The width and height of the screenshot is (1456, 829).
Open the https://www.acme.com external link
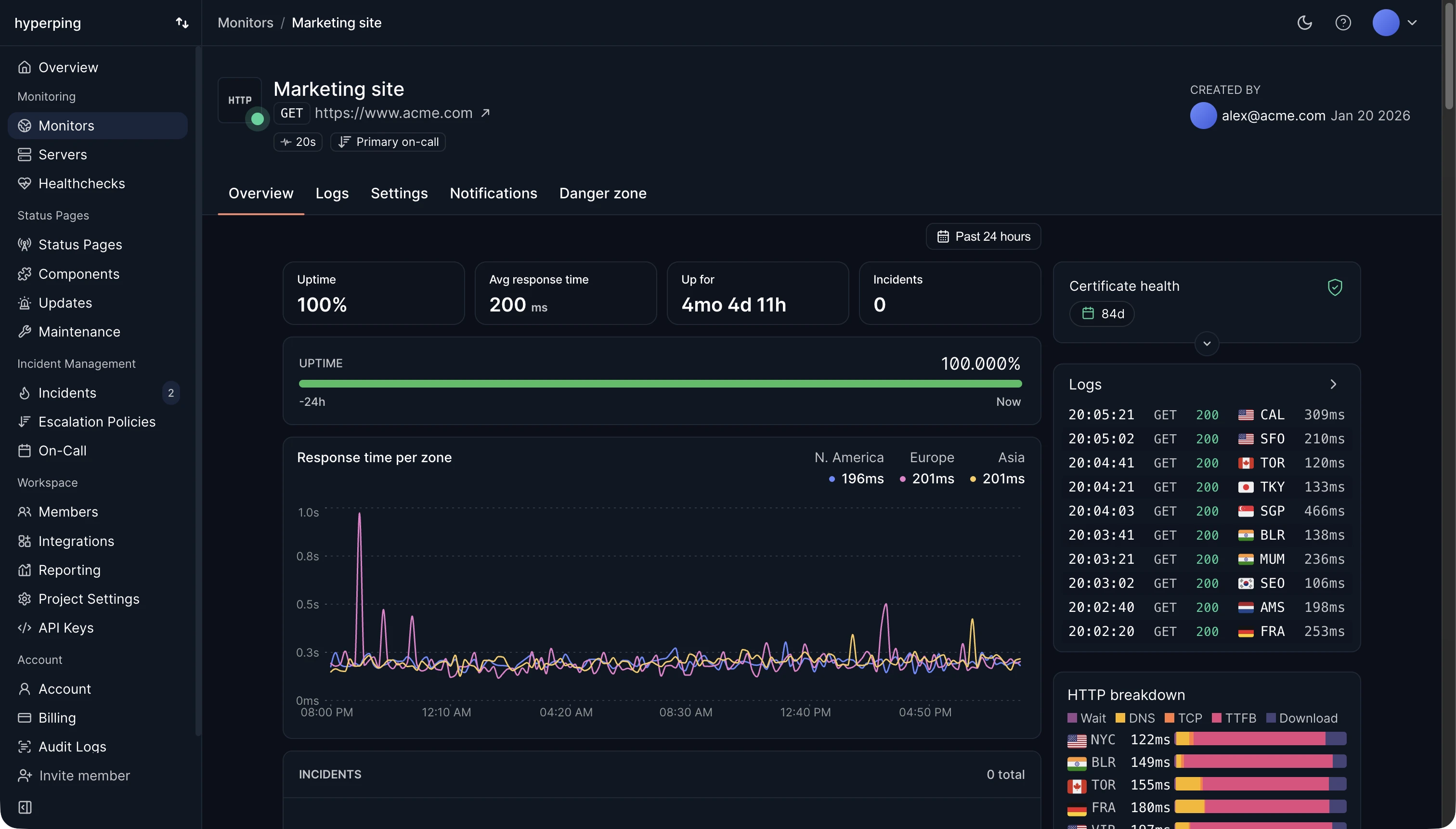[403, 113]
